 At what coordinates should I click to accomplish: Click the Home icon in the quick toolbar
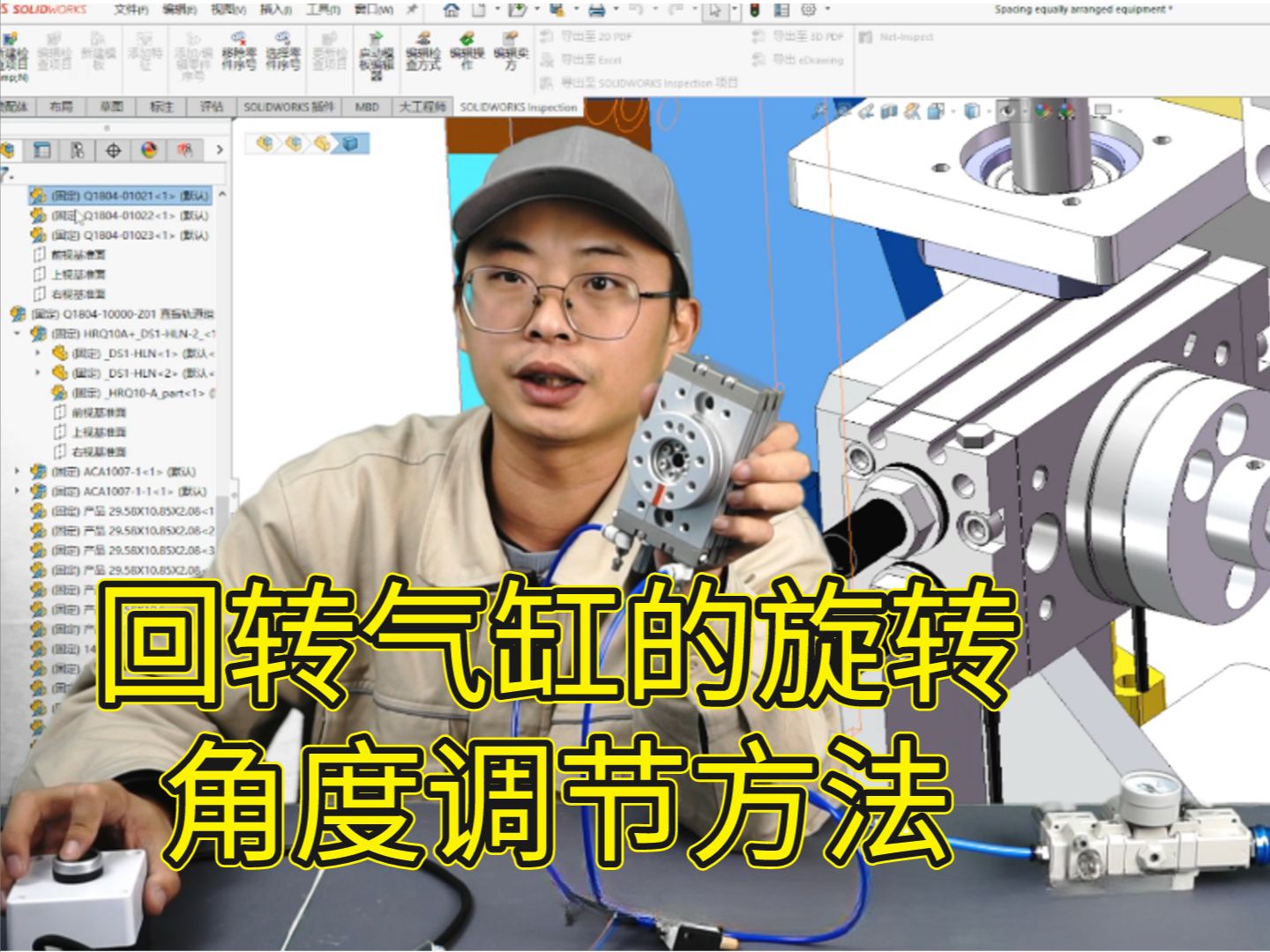pos(452,11)
